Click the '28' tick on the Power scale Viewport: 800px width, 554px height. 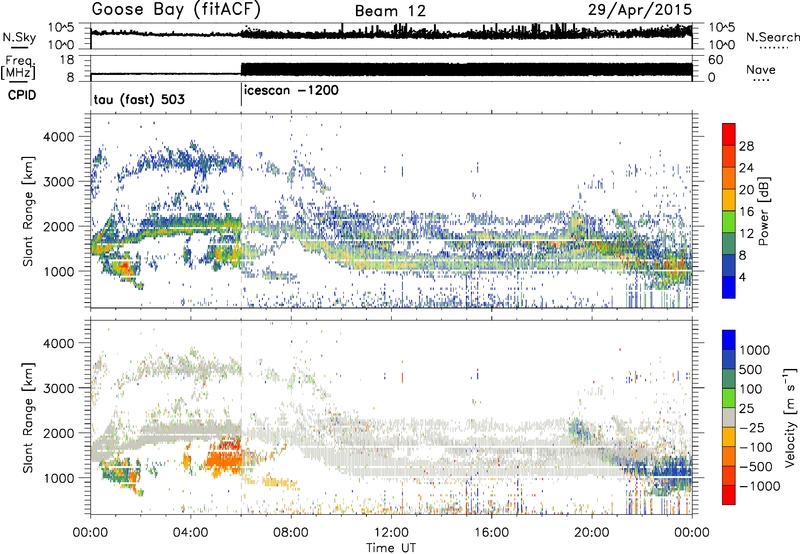[x=746, y=146]
